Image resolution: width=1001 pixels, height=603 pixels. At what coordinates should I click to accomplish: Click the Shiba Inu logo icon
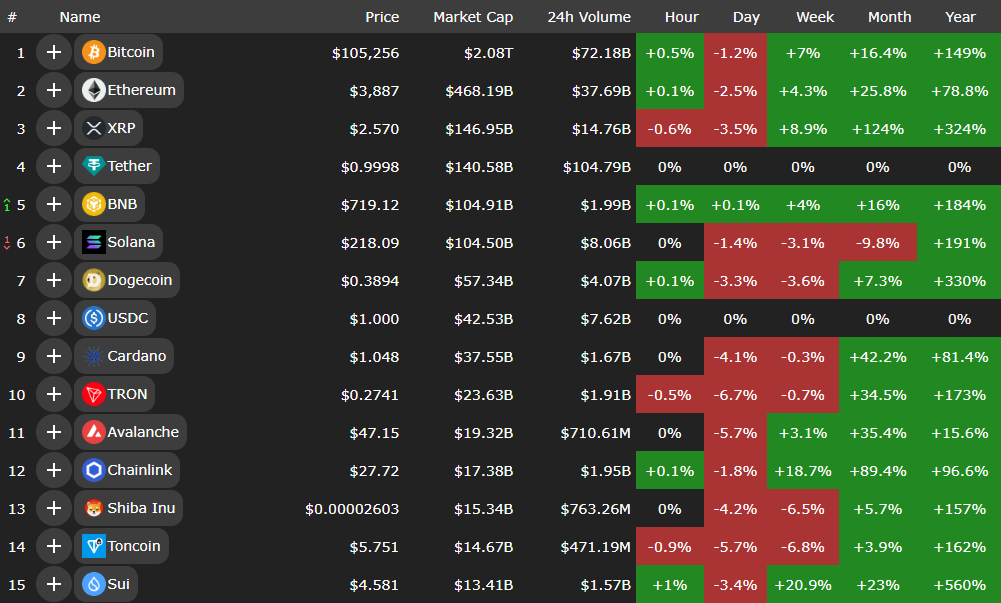94,508
